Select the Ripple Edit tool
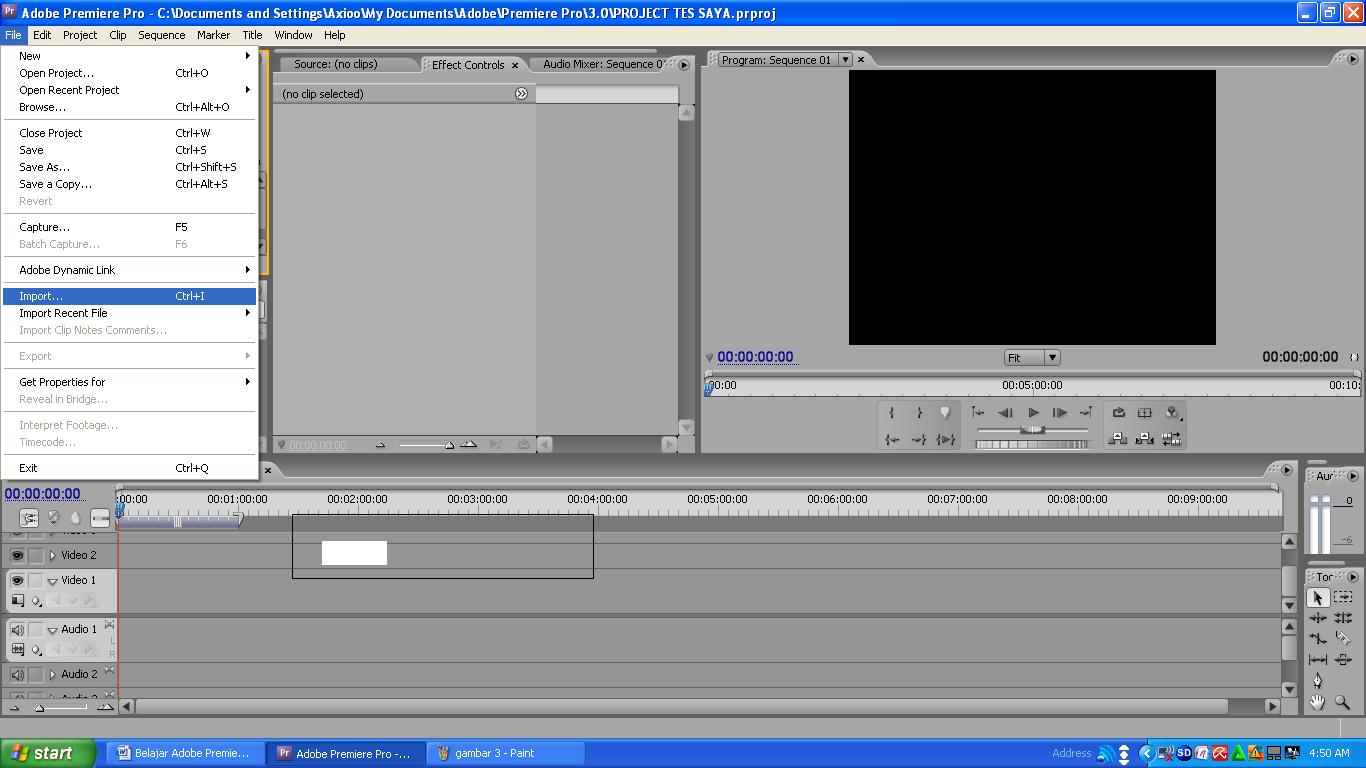The height and width of the screenshot is (768, 1366). coord(1318,618)
